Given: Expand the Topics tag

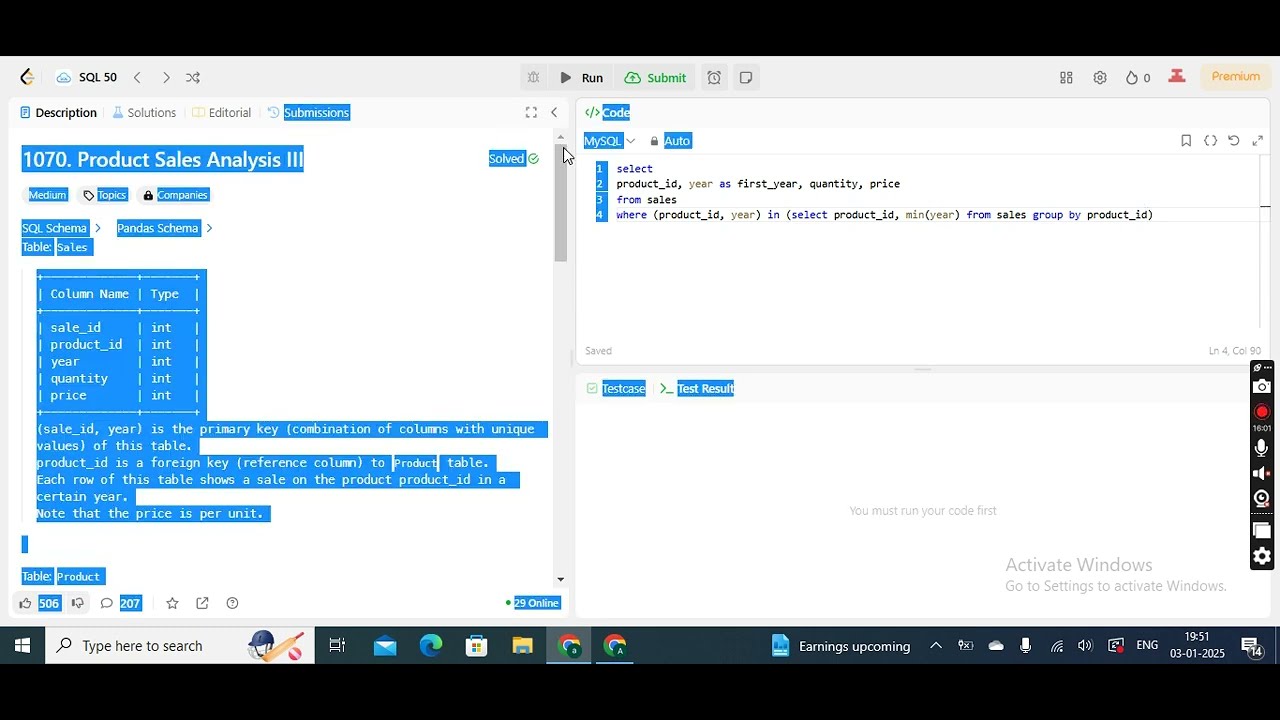Looking at the screenshot, I should coord(105,195).
